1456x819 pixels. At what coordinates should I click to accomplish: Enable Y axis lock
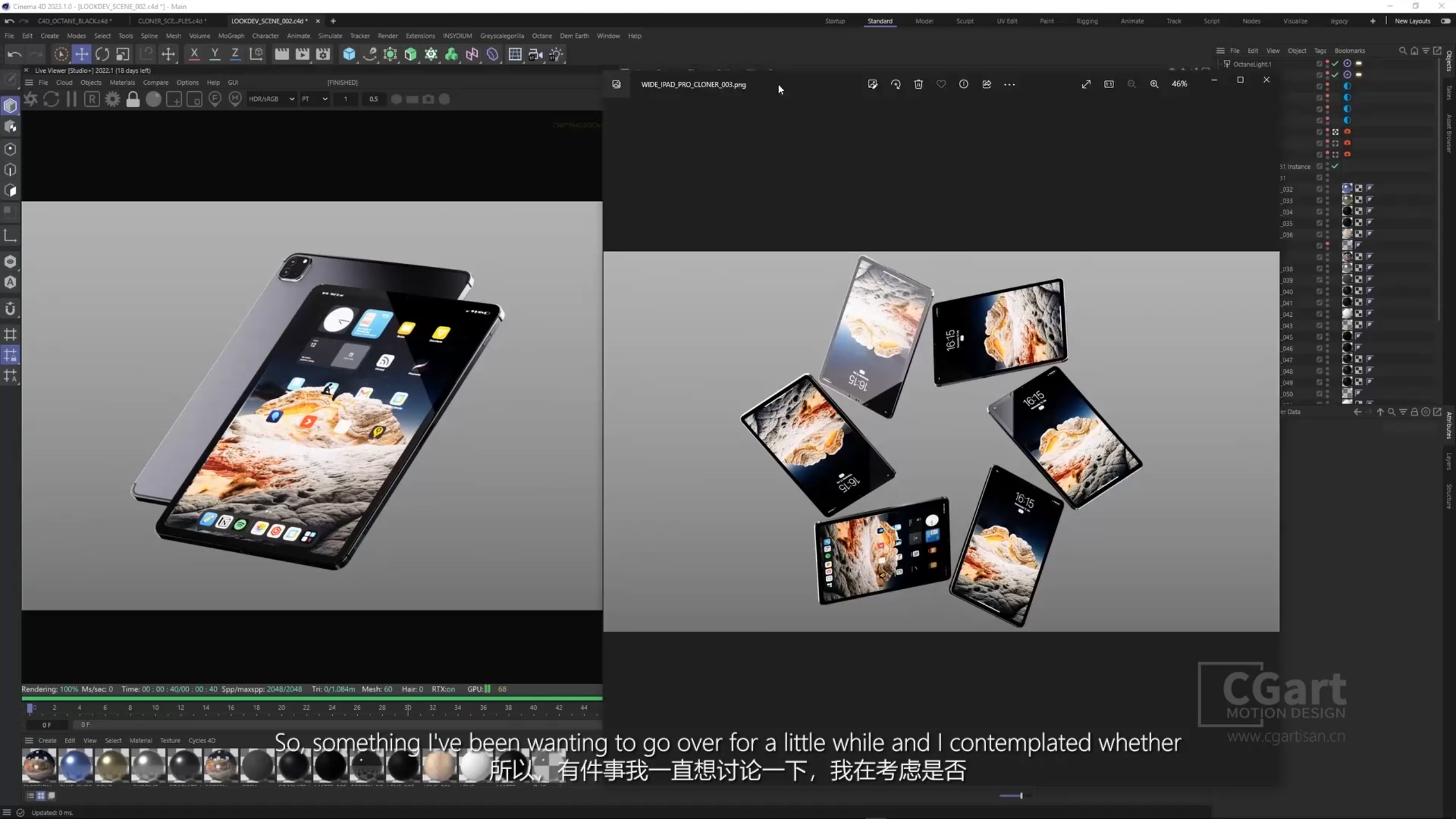point(214,54)
